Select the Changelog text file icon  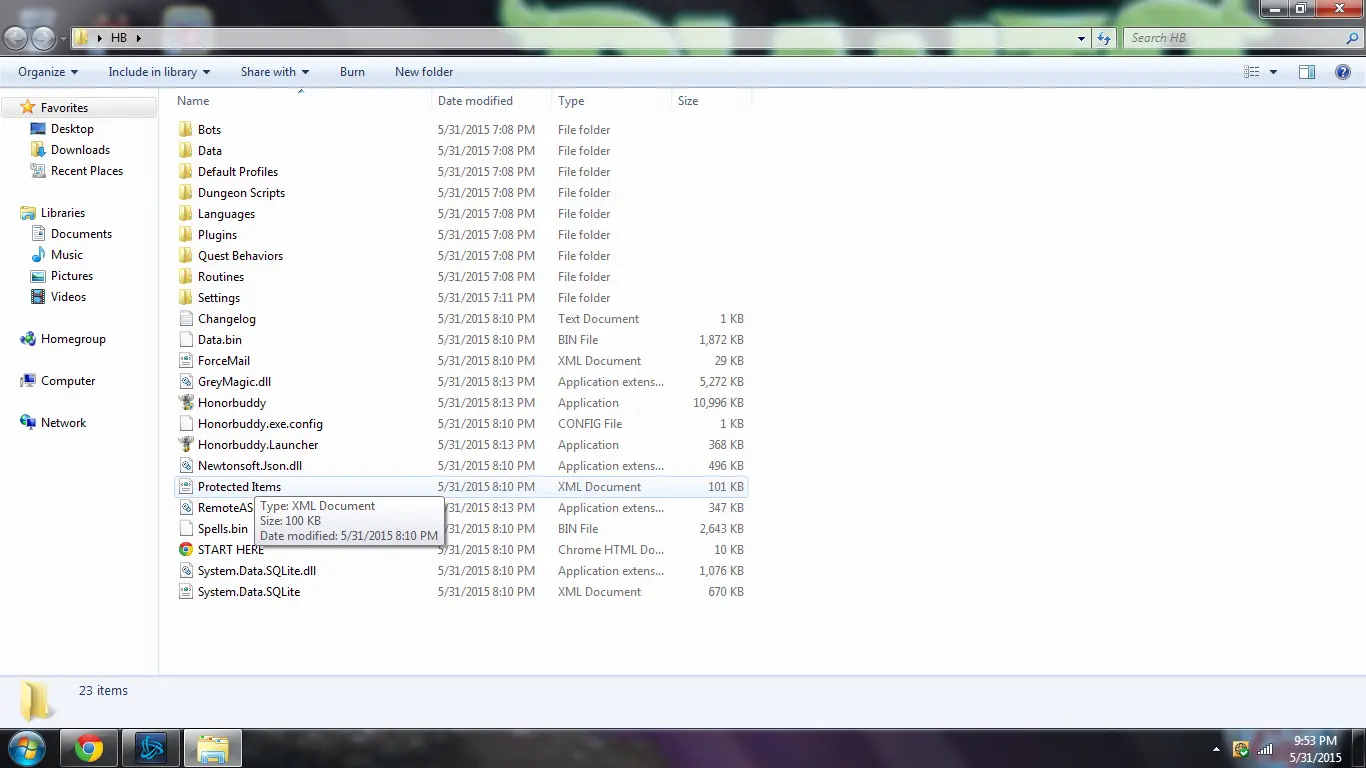(x=185, y=319)
